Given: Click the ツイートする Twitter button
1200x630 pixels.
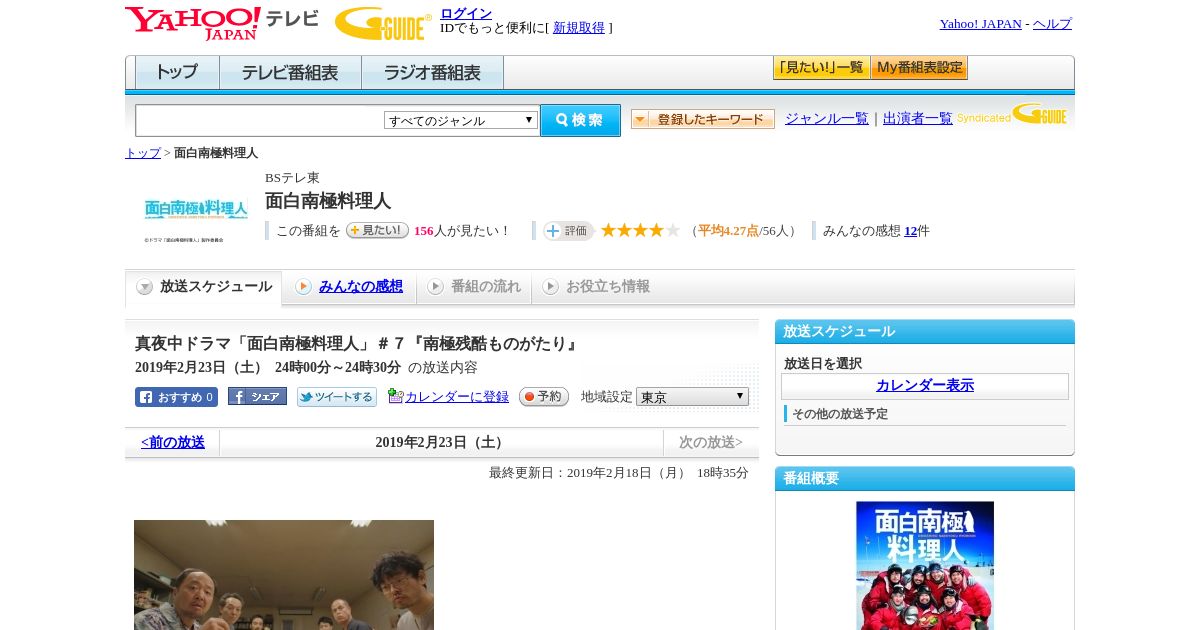Looking at the screenshot, I should click(337, 397).
